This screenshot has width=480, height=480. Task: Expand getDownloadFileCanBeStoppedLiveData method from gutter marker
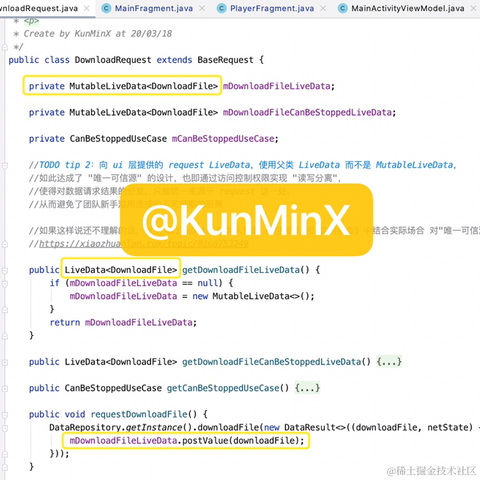(5, 362)
